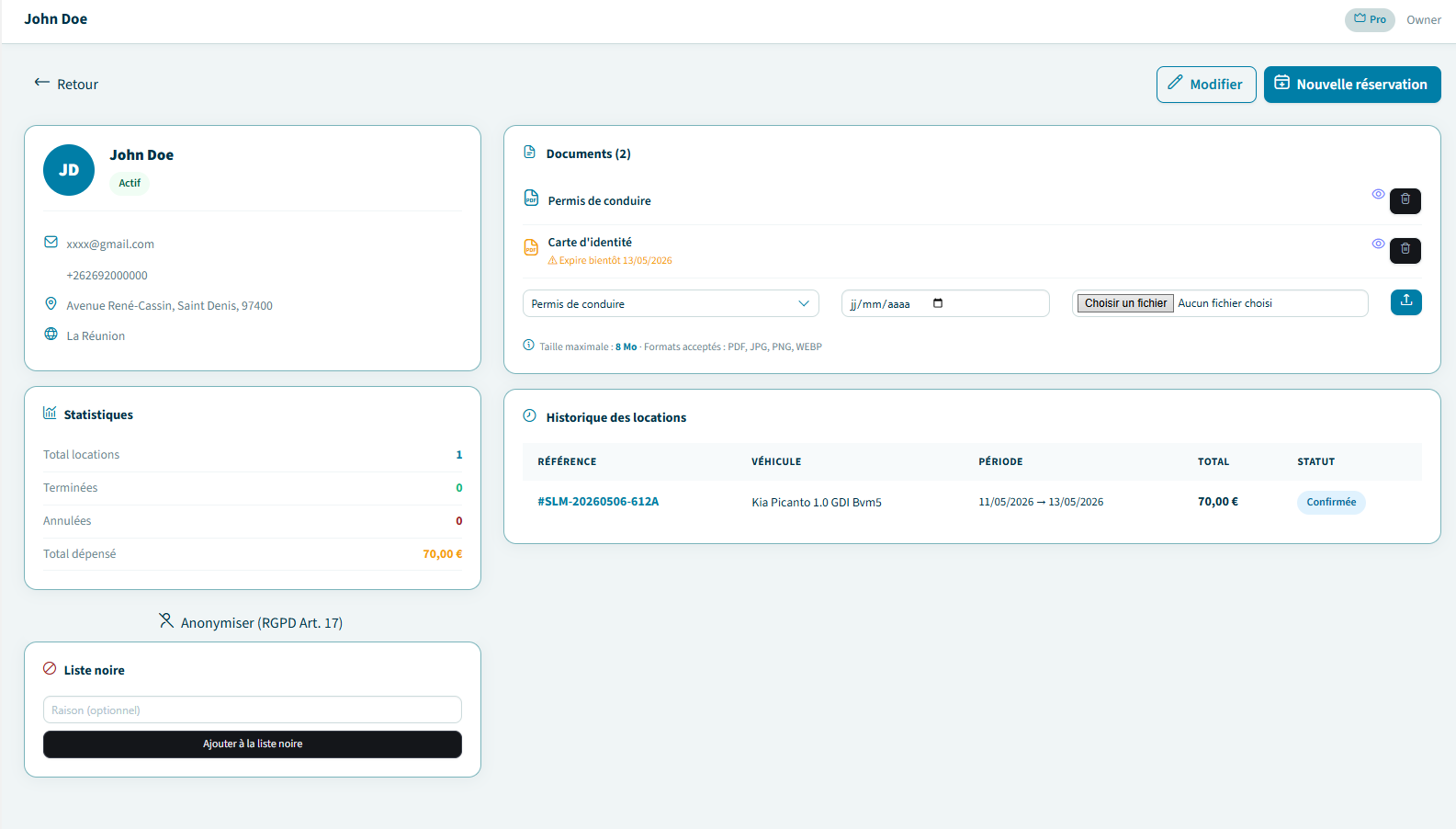Click the Liste noire ban icon
Viewport: 1456px width, 829px height.
pyautogui.click(x=50, y=668)
